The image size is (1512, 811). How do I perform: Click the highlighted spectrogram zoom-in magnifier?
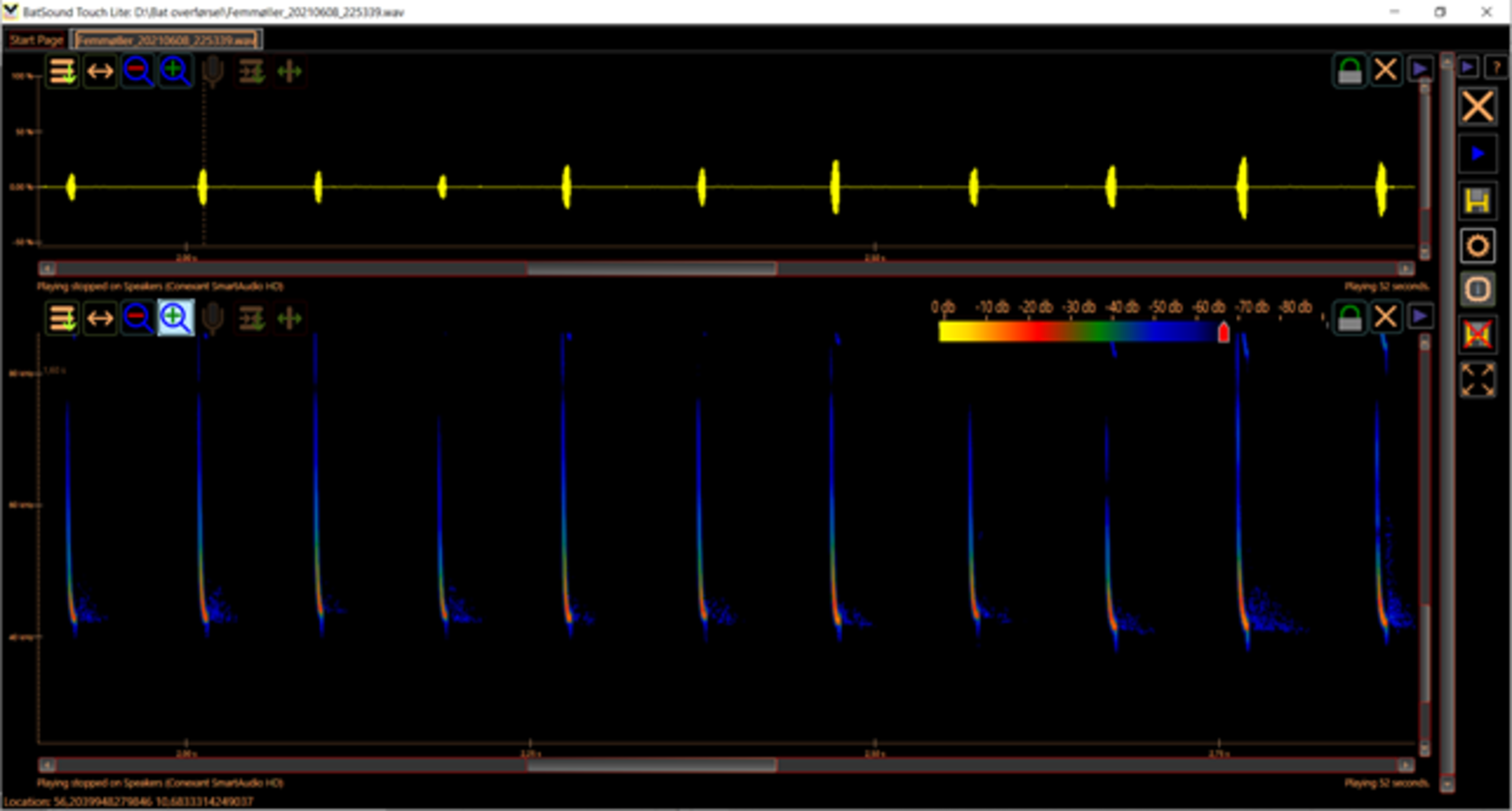[x=175, y=318]
